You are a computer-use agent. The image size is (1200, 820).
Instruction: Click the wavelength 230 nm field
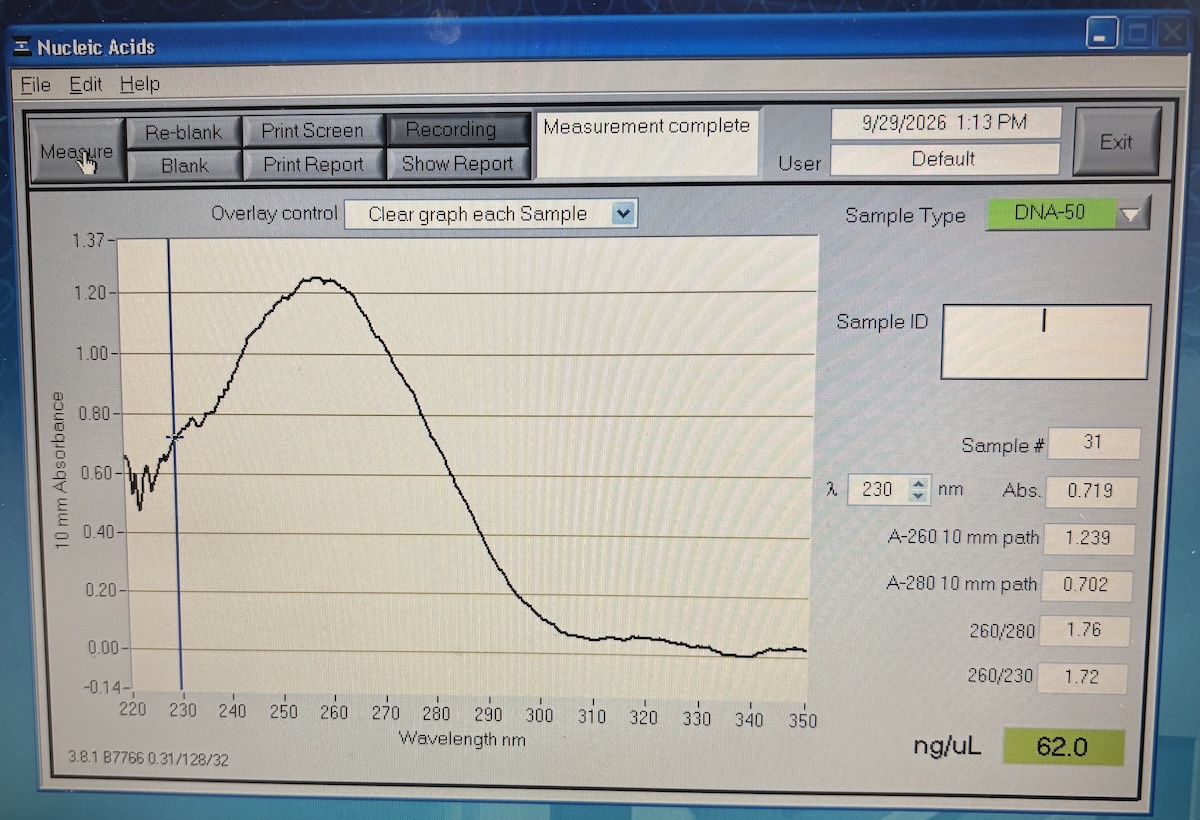tap(877, 491)
